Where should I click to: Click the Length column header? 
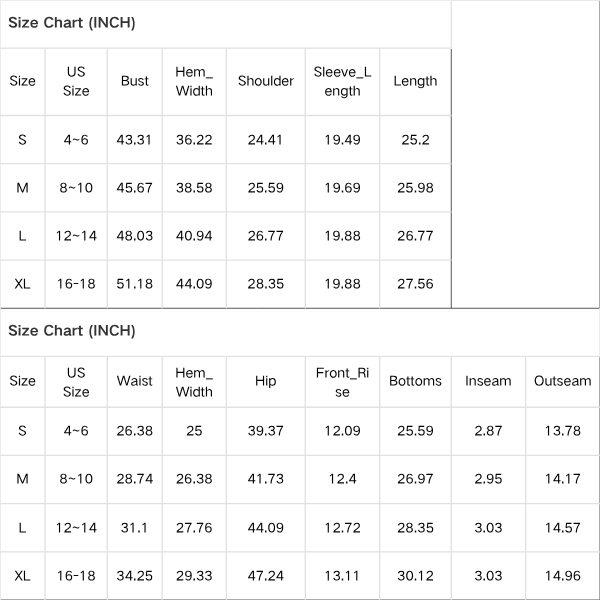415,81
